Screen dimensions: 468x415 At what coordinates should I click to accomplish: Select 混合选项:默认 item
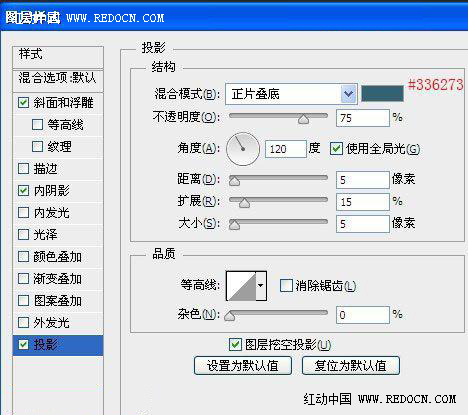pyautogui.click(x=58, y=81)
